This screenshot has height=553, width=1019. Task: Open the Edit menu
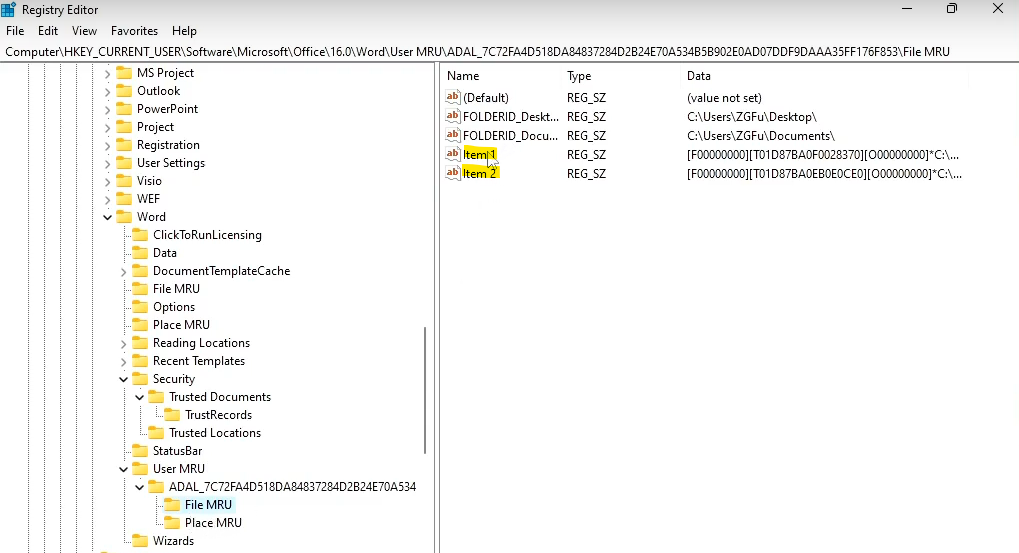click(47, 31)
